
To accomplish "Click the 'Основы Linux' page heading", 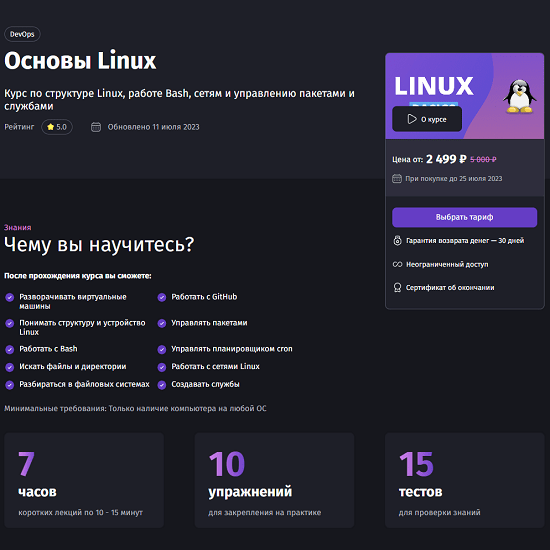I will tap(80, 60).
